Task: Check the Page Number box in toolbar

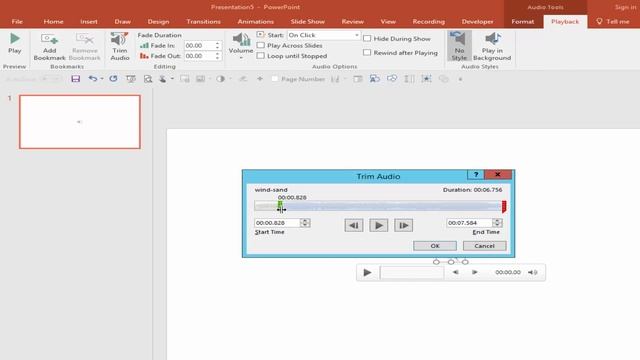Action: coord(275,79)
